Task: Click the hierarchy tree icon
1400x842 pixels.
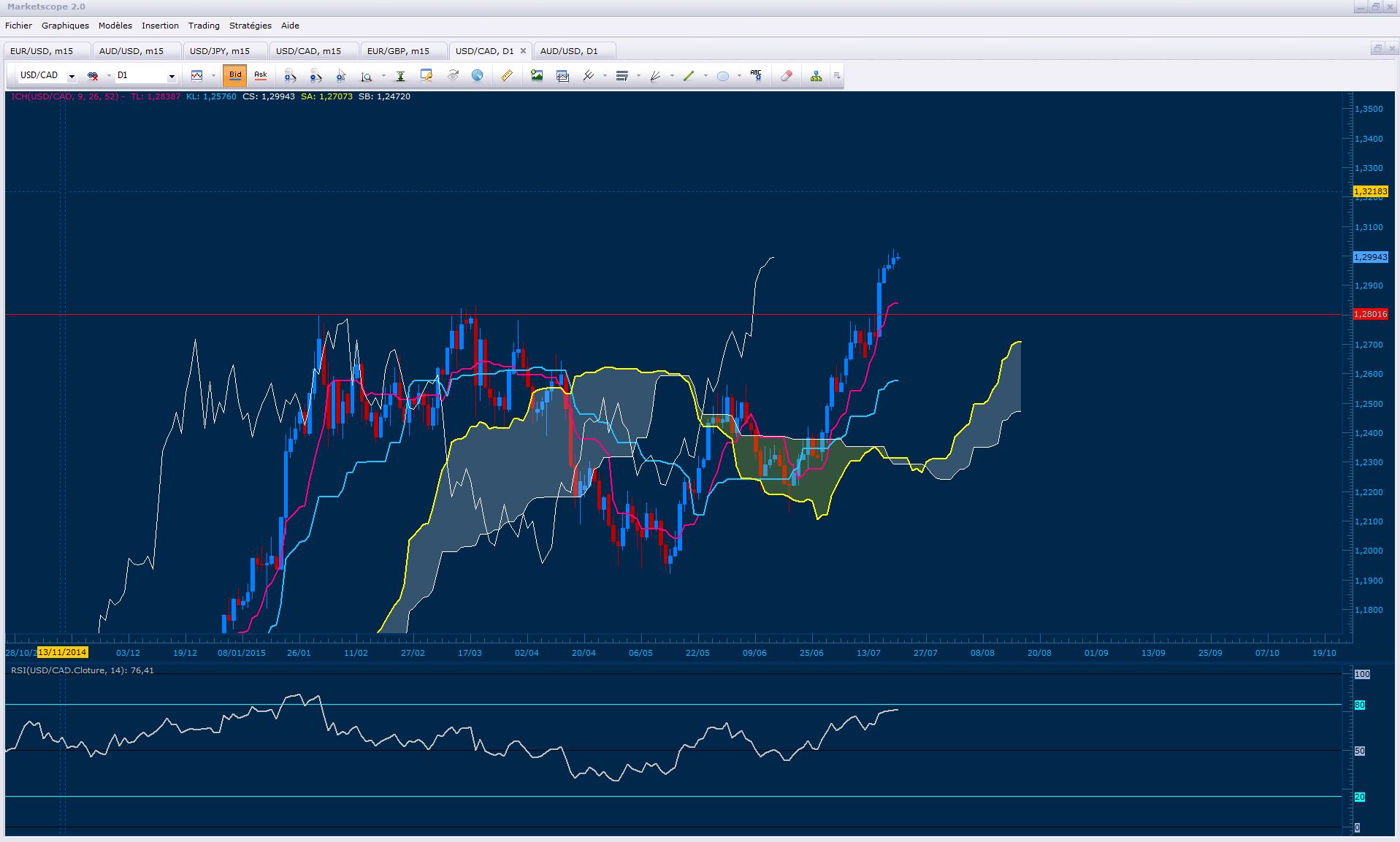Action: pos(816,75)
